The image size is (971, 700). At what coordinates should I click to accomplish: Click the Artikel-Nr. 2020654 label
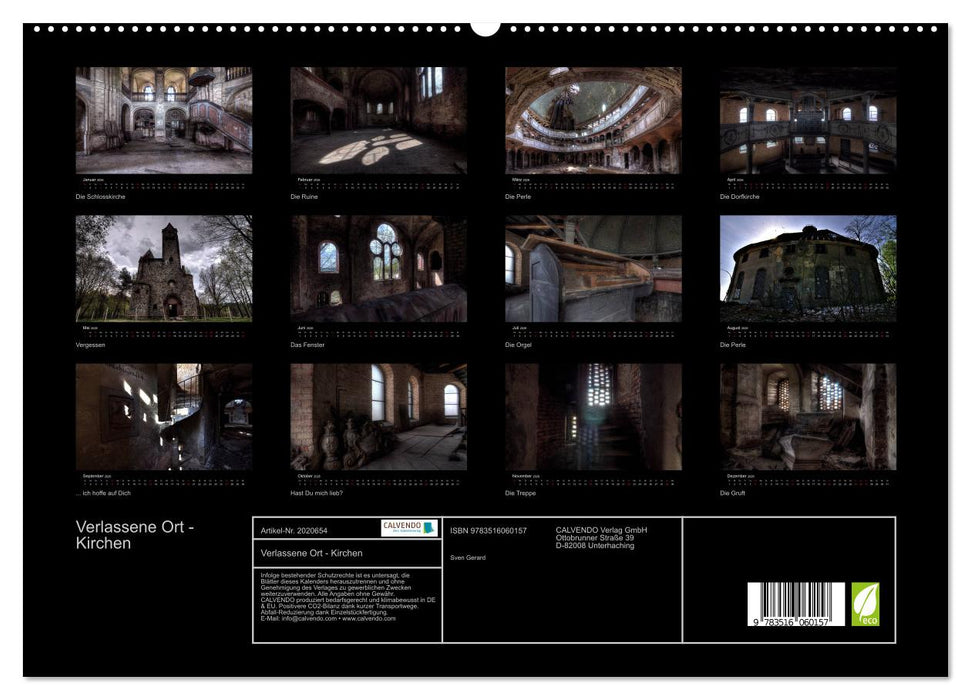point(296,529)
